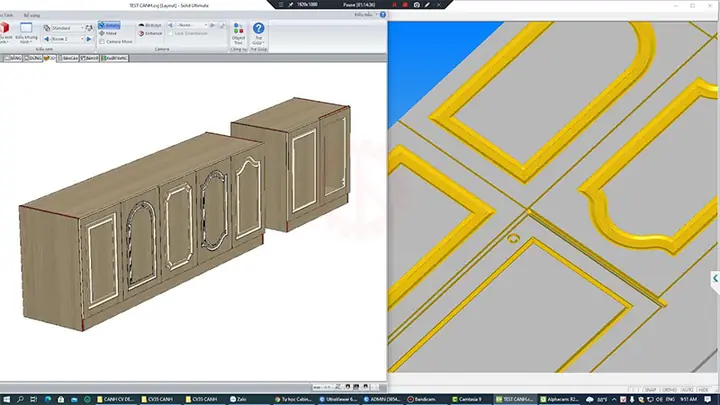Image resolution: width=720 pixels, height=405 pixels.
Task: Click the recorder overlay menu icon
Action: pos(281,5)
